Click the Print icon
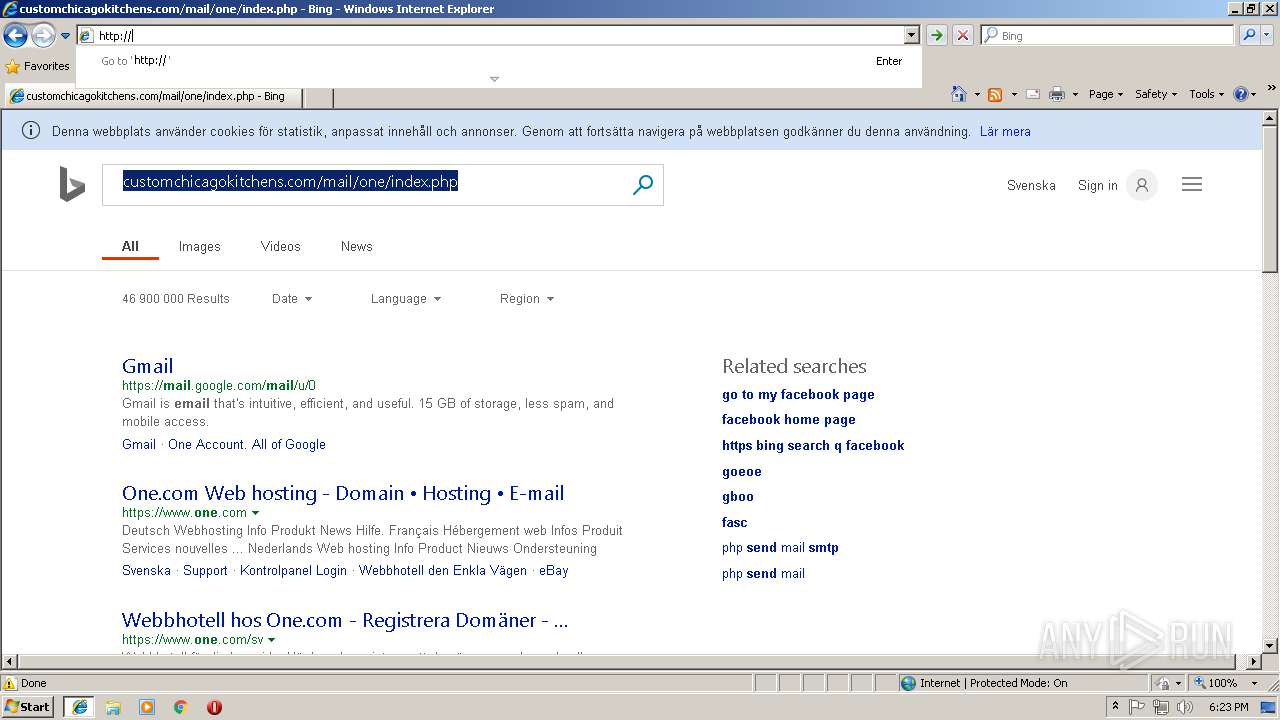The height and width of the screenshot is (720, 1280). (1057, 94)
